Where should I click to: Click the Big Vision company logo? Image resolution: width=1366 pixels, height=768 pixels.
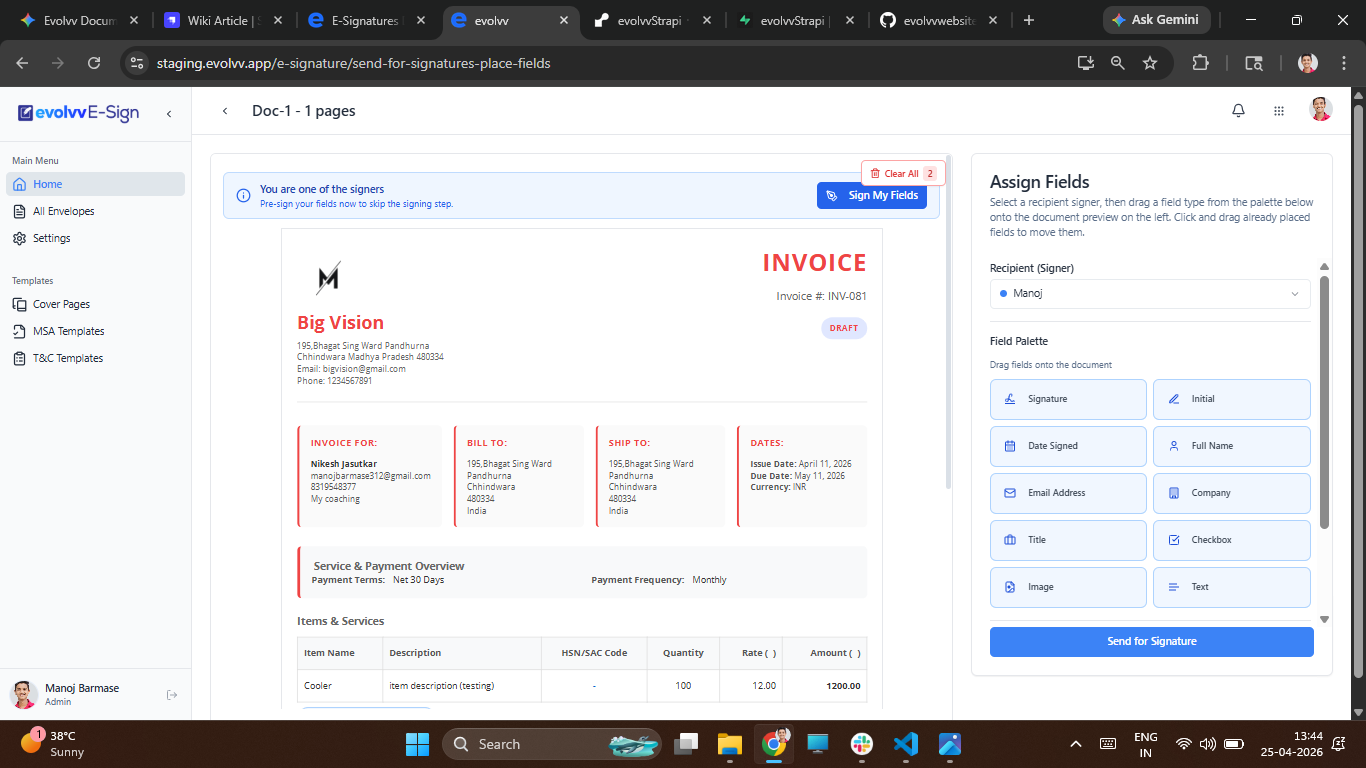tap(328, 277)
